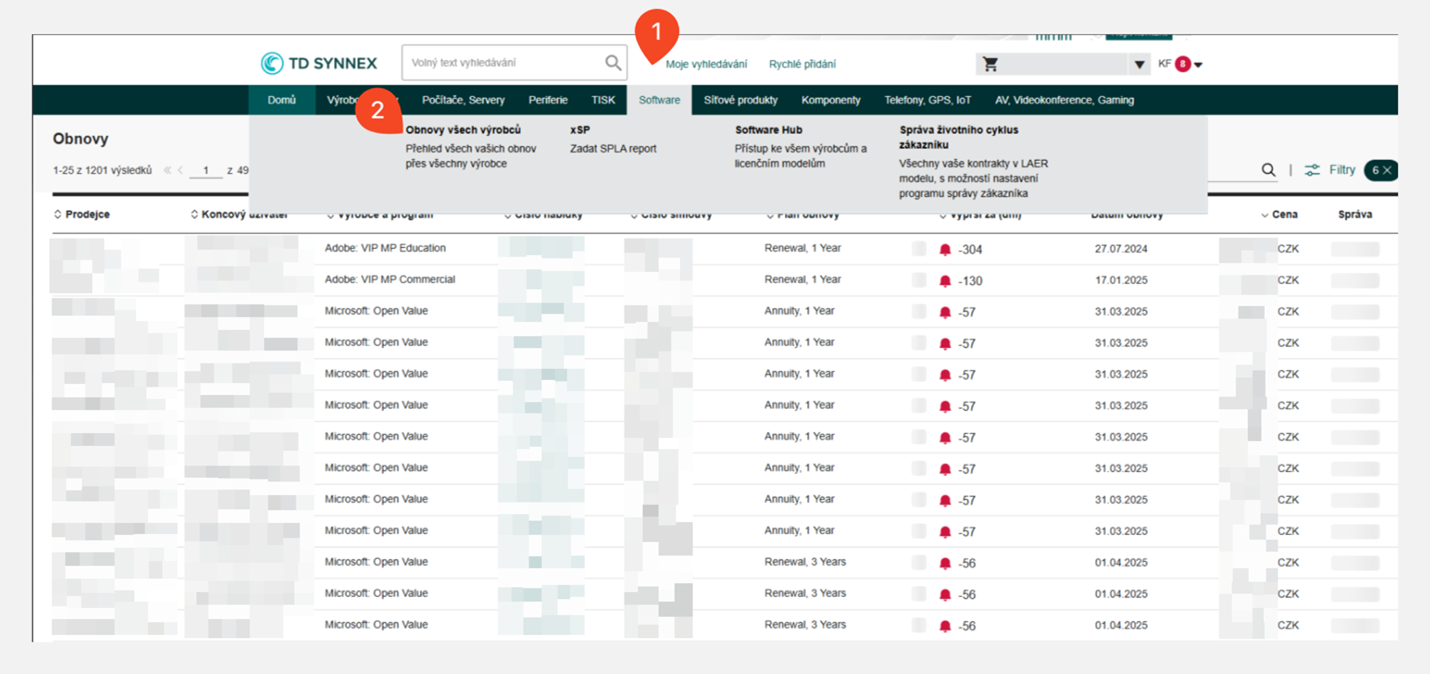
Task: Open Software Hub submenu item
Action: (x=768, y=130)
